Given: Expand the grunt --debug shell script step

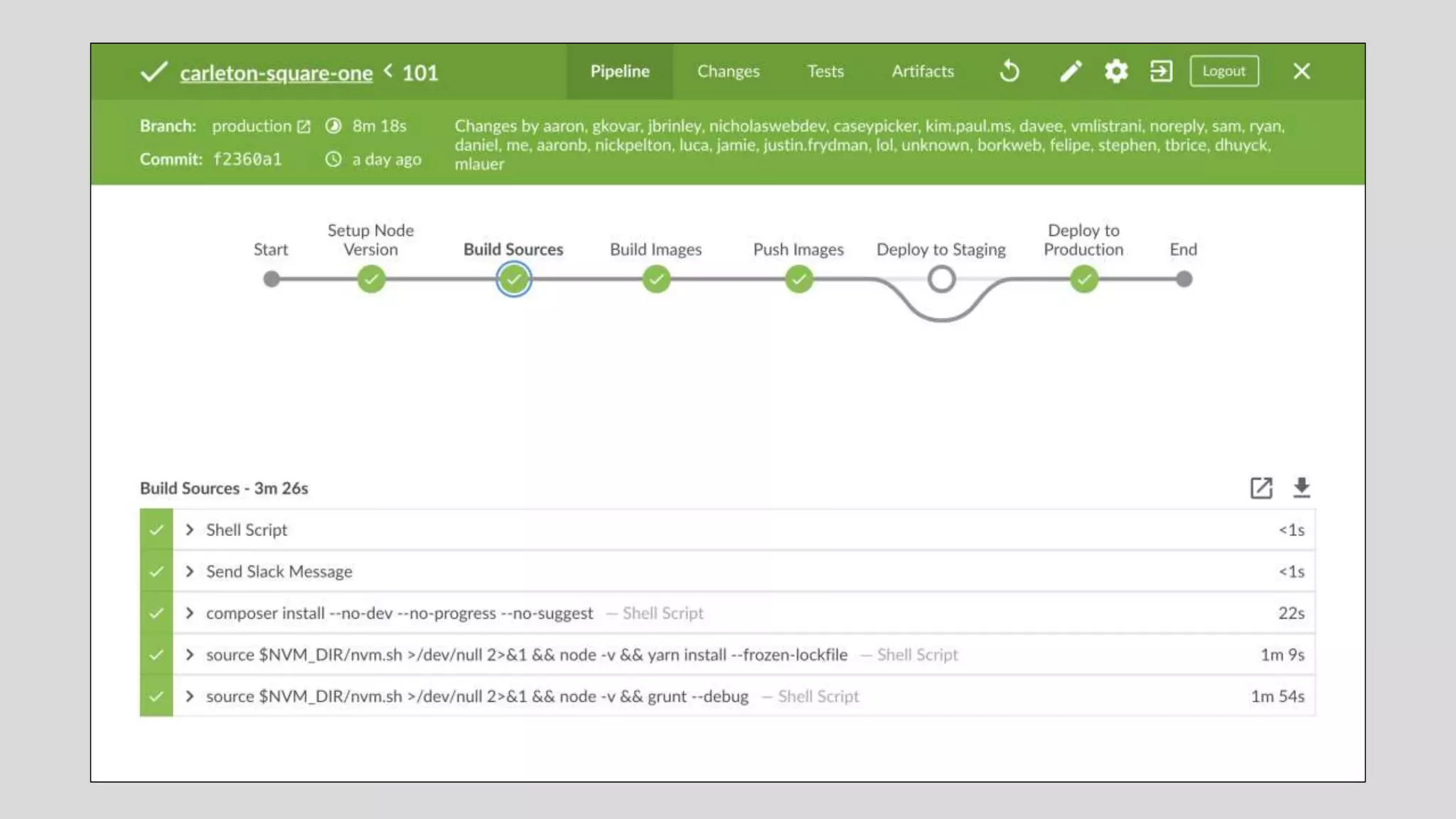Looking at the screenshot, I should (190, 696).
